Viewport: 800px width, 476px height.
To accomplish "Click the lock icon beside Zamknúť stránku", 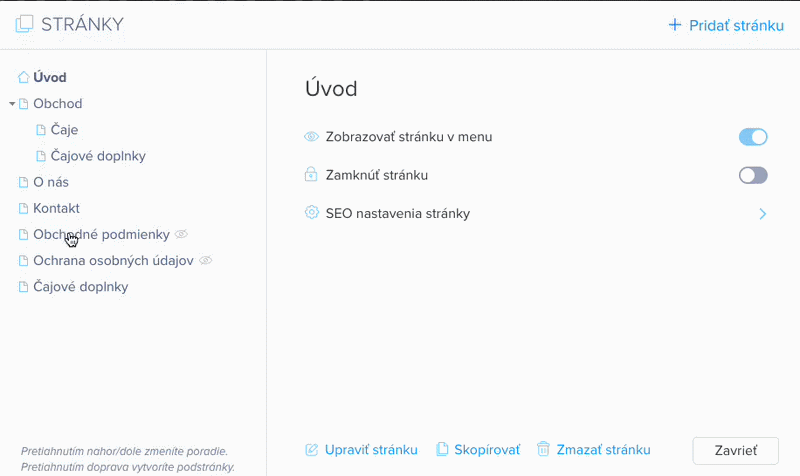I will pos(311,175).
